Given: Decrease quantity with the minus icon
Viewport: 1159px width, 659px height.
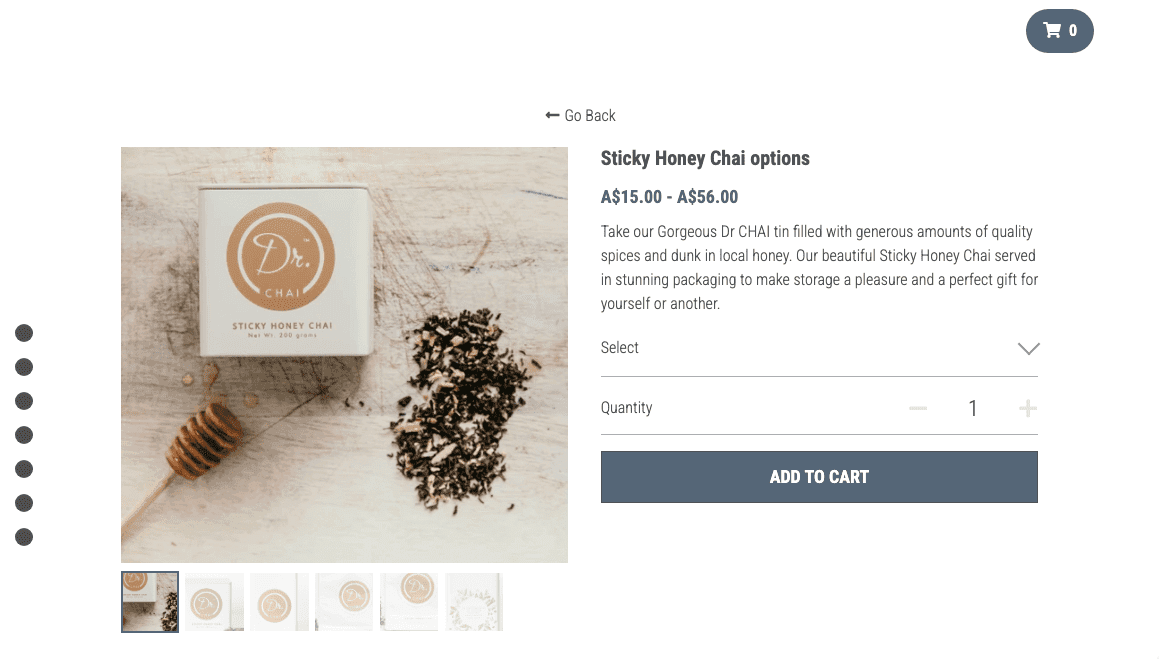Looking at the screenshot, I should click(x=917, y=409).
